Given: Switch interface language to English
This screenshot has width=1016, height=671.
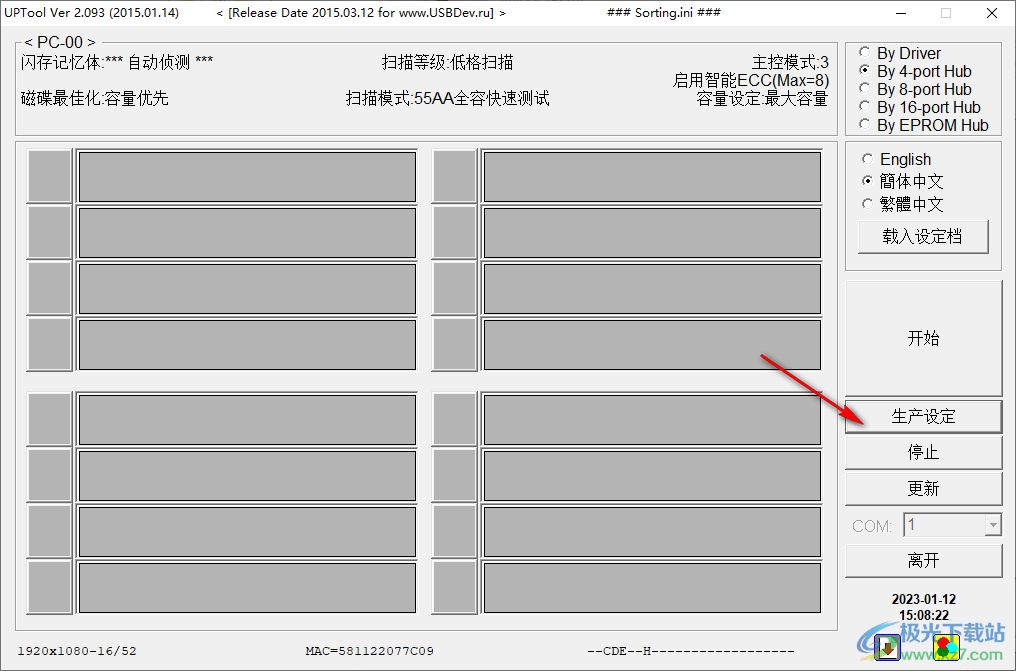Looking at the screenshot, I should pyautogui.click(x=897, y=159).
